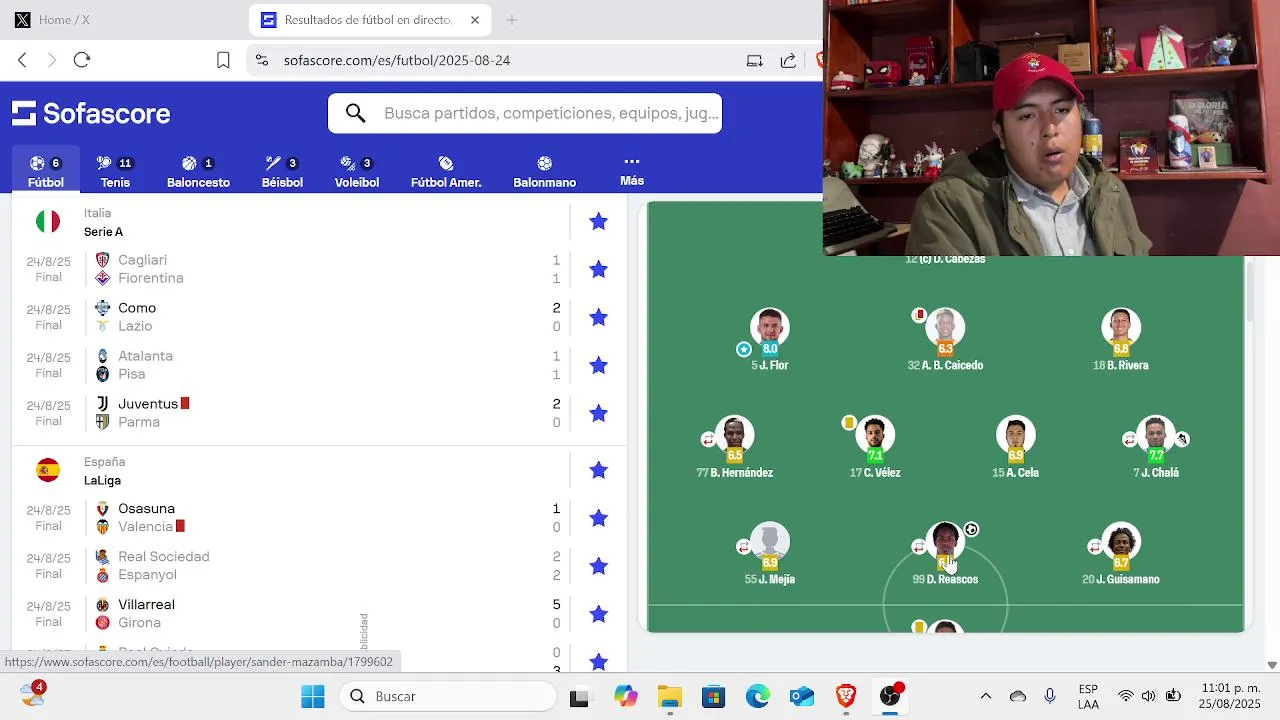The image size is (1280, 720).
Task: Open the Béisbol tab
Action: pos(282,172)
